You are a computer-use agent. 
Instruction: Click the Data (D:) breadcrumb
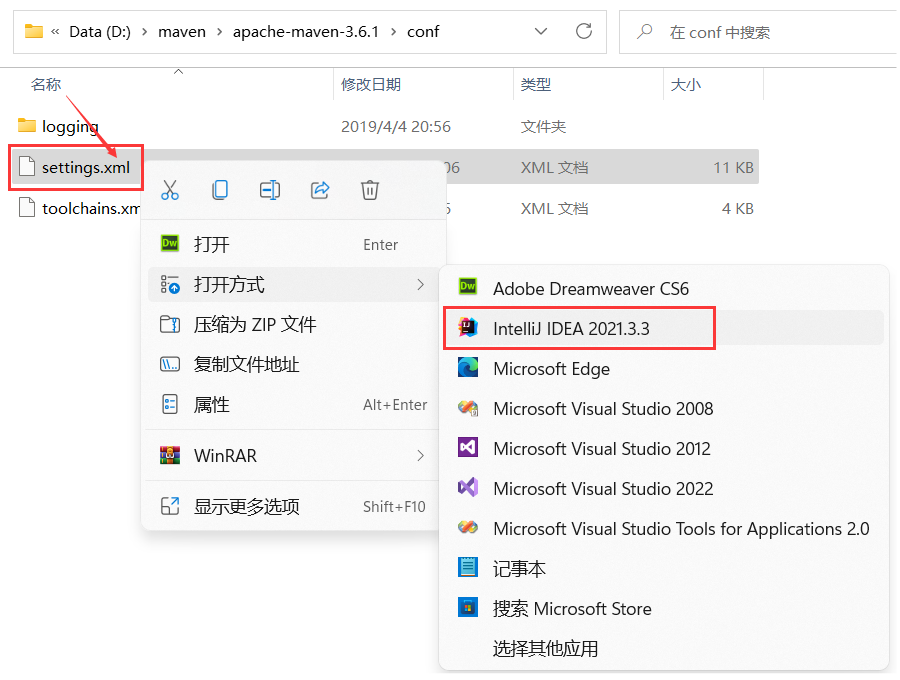(100, 32)
